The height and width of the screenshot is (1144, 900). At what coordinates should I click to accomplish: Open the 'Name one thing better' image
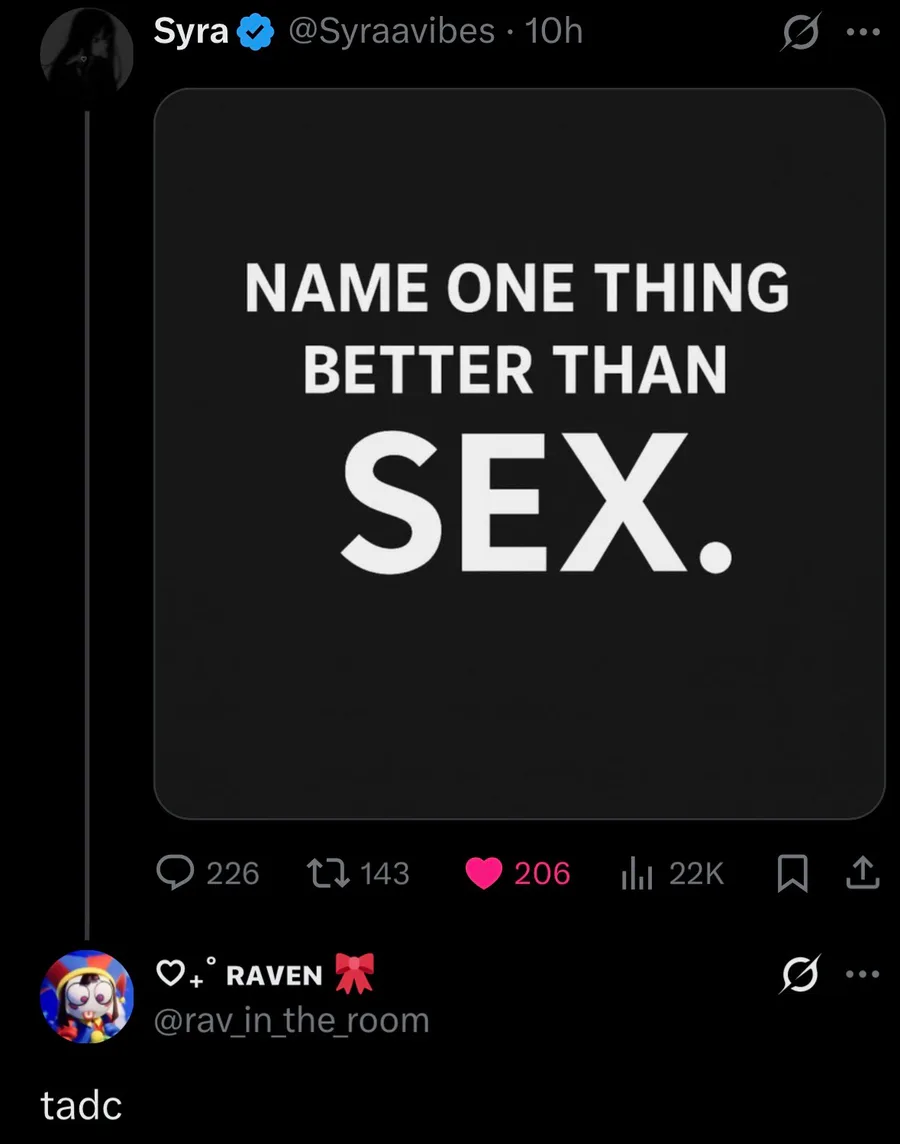519,454
